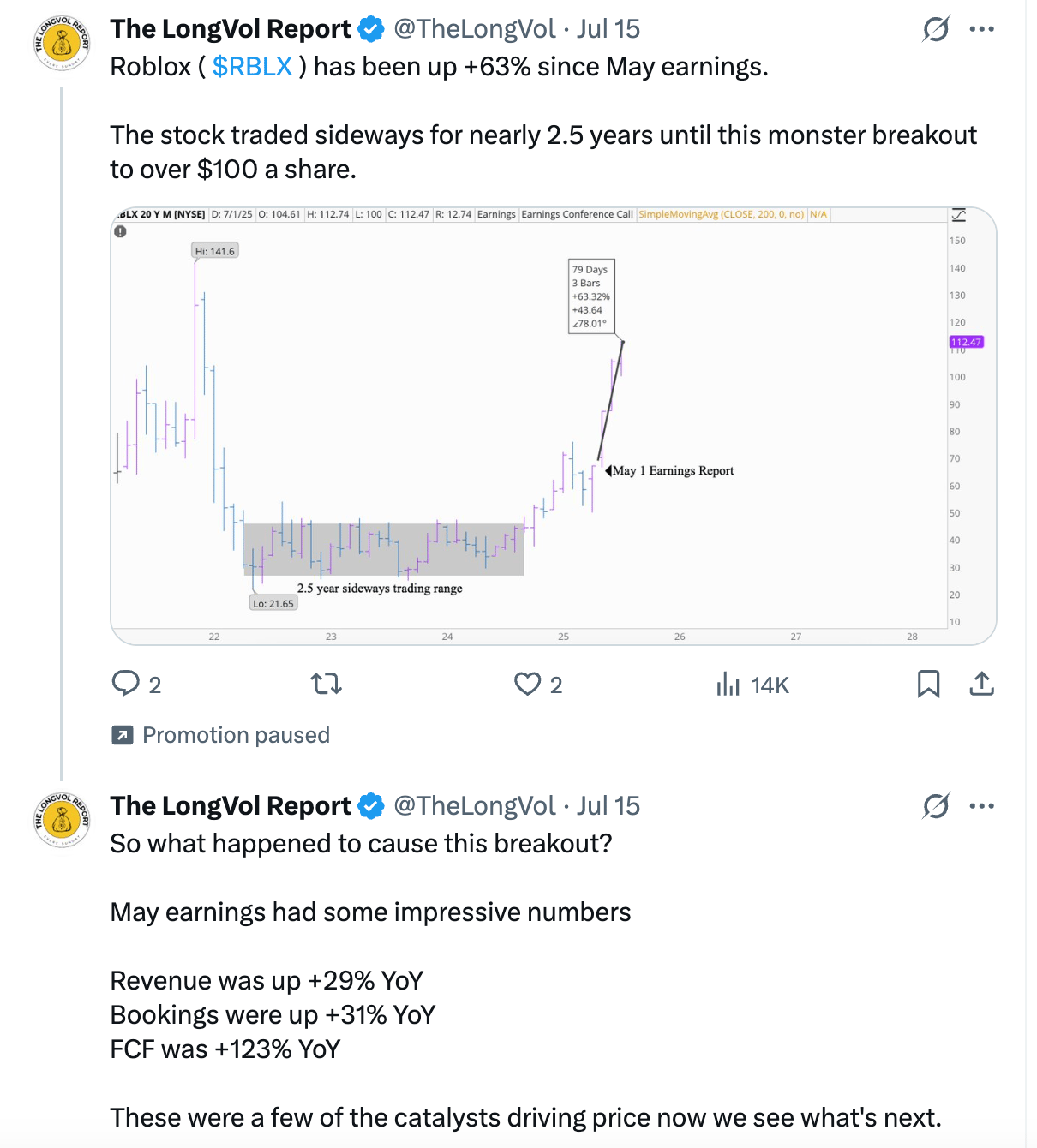This screenshot has width=1037, height=1148.
Task: Click the $RBLX cashtag link
Action: pos(253,67)
